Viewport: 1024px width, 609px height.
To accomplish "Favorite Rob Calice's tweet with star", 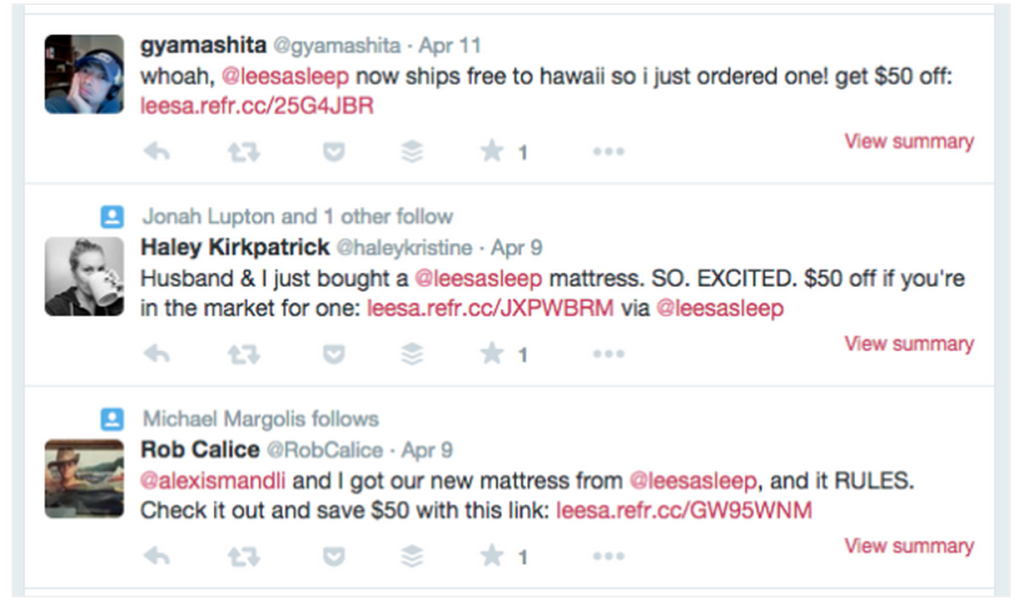I will pyautogui.click(x=491, y=556).
